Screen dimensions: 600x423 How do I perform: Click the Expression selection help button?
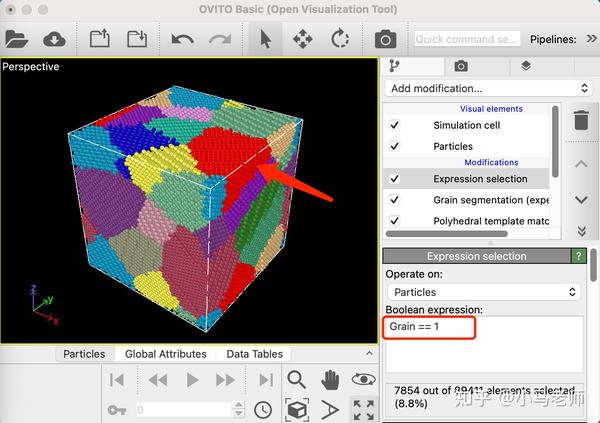point(579,256)
